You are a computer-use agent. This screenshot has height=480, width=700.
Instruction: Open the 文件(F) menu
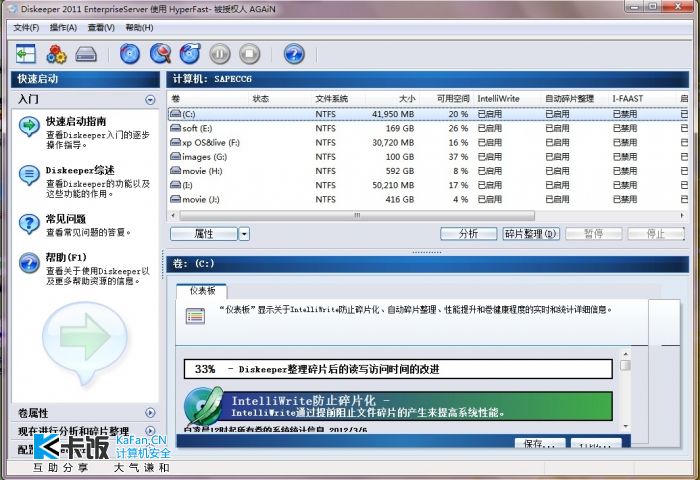tap(26, 28)
